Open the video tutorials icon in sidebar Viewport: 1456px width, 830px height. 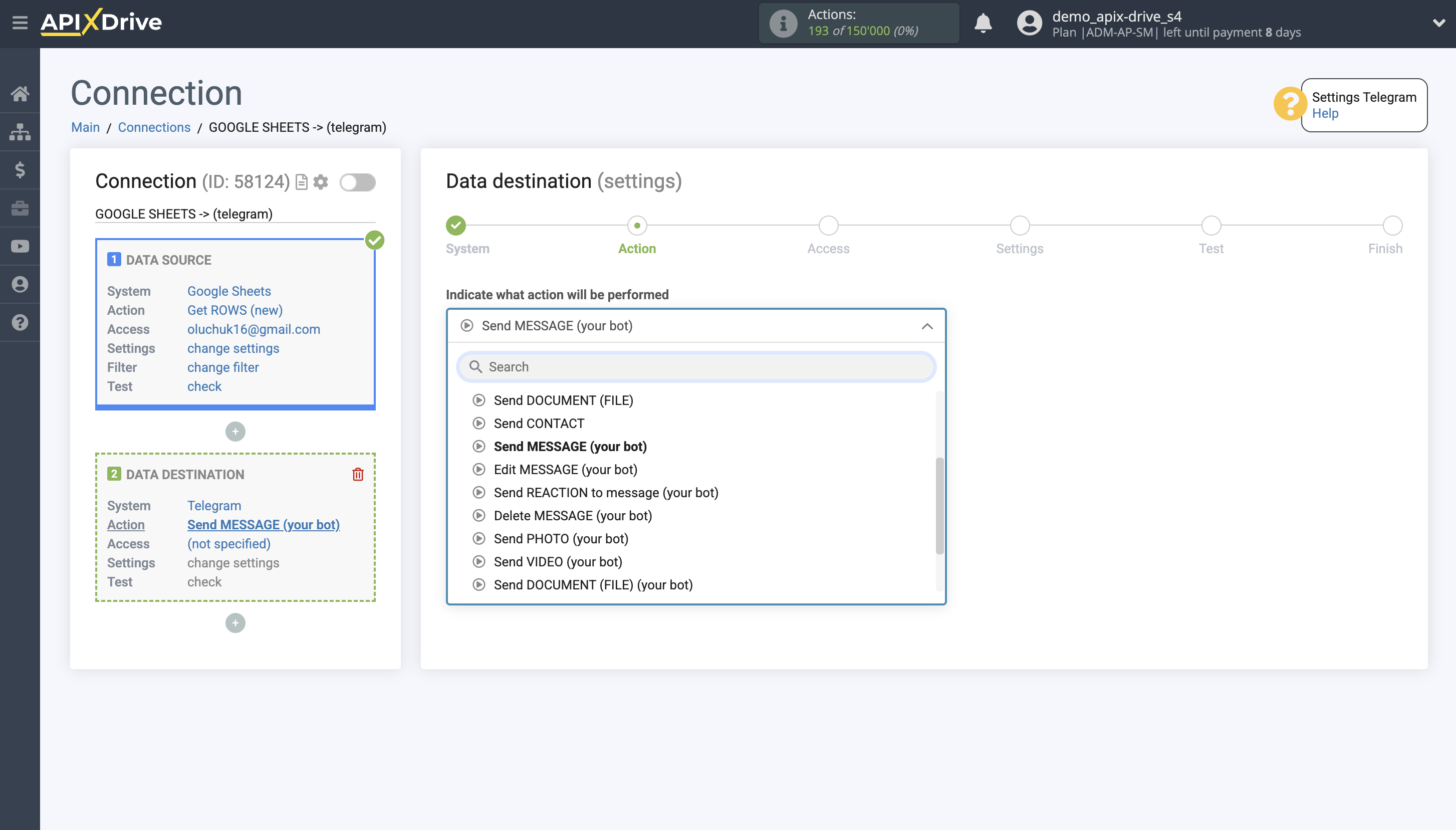tap(21, 246)
